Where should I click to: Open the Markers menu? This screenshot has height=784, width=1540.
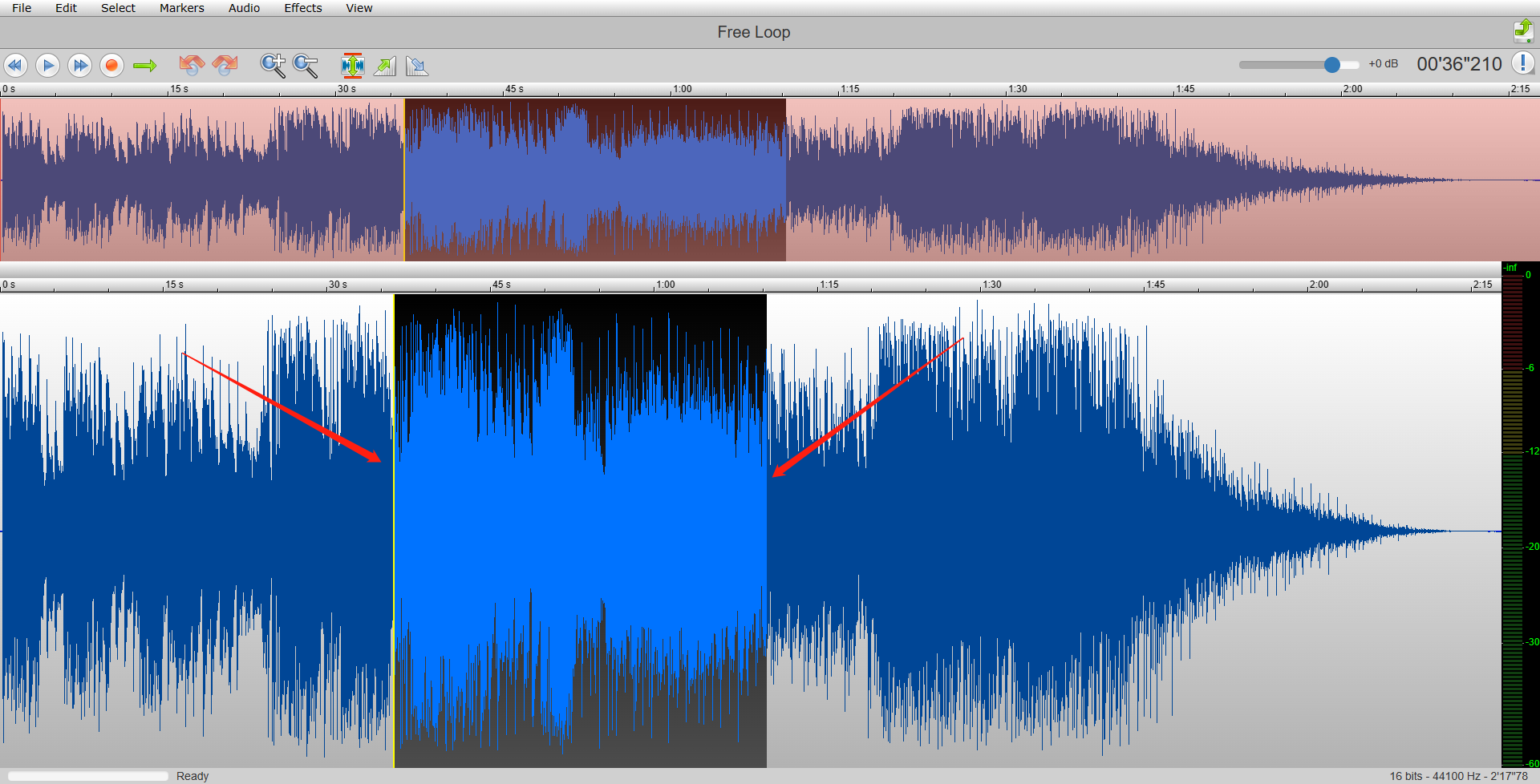click(x=181, y=8)
